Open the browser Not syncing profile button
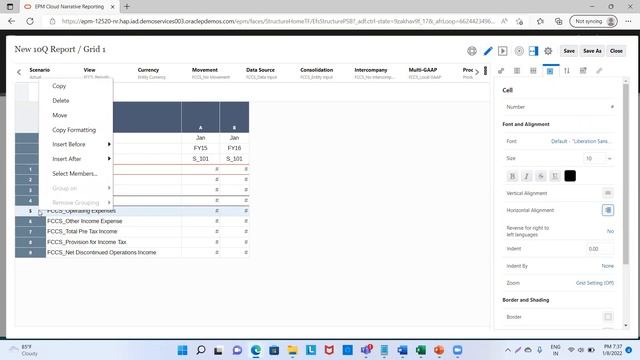 (x=593, y=21)
